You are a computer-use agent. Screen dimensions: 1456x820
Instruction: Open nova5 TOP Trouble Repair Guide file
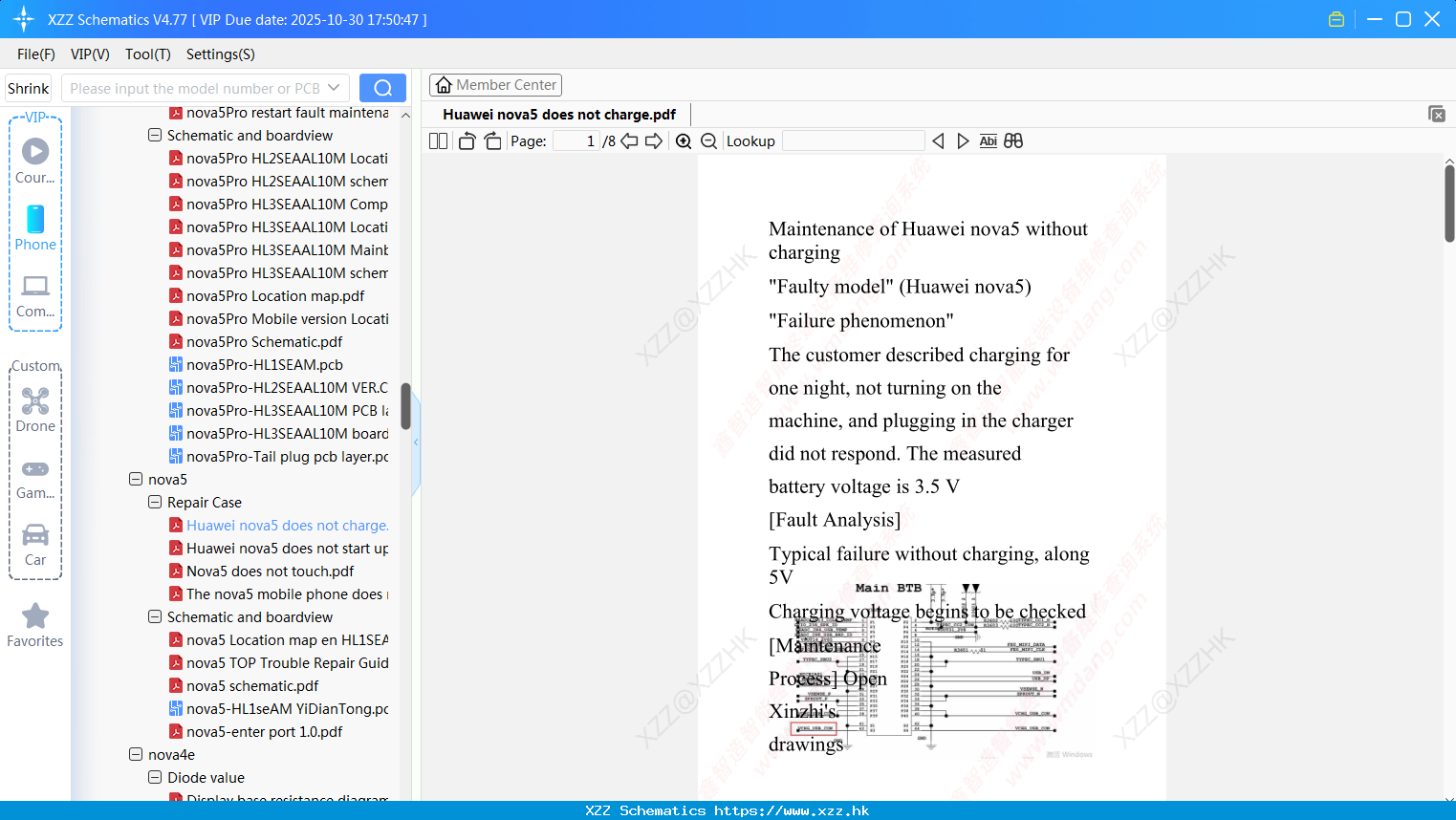click(x=278, y=663)
